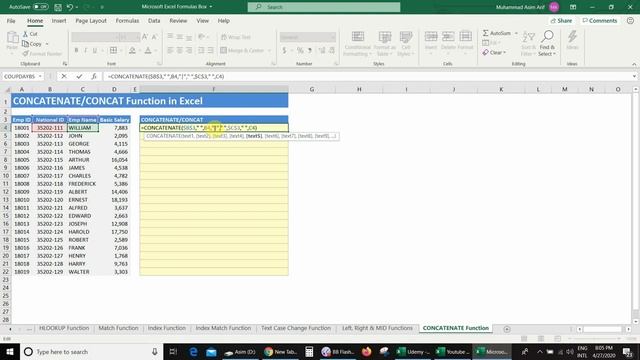Image resolution: width=640 pixels, height=360 pixels.
Task: Open the Number Format dropdown
Action: 333,37
